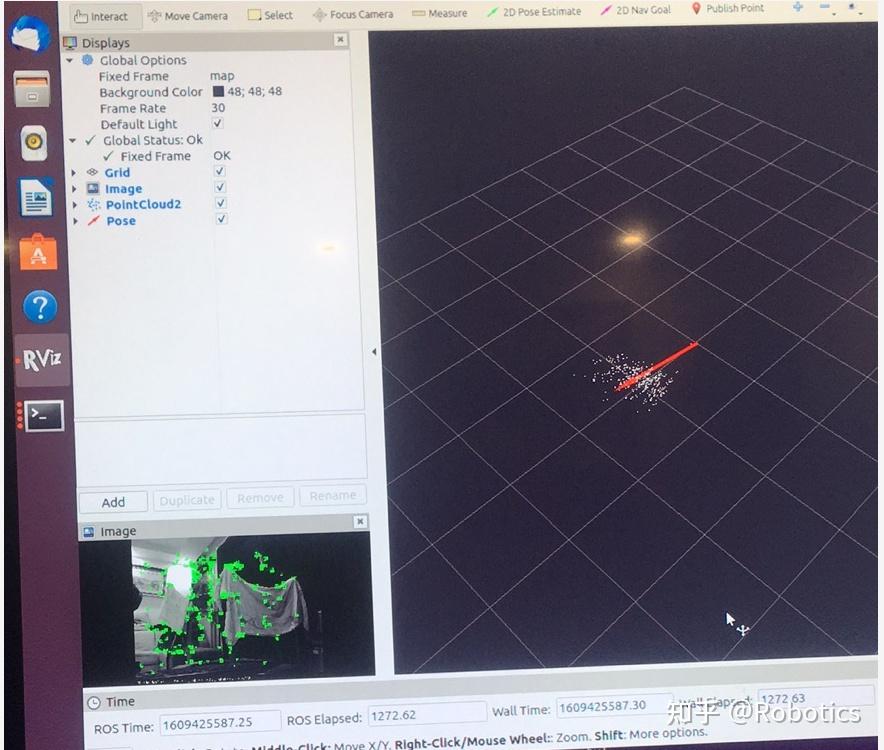Pick the Measure tool
Image resolution: width=884 pixels, height=750 pixels.
440,13
